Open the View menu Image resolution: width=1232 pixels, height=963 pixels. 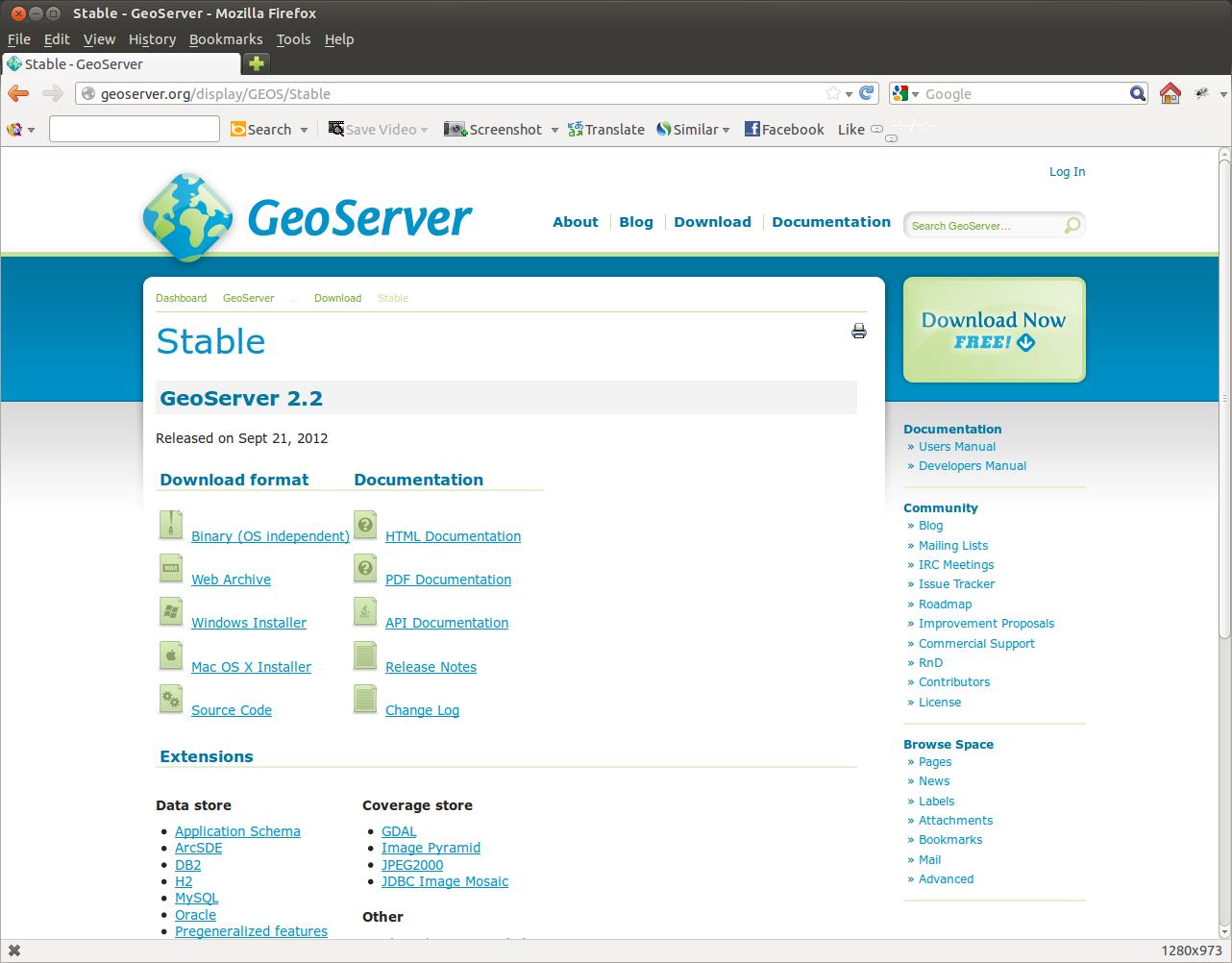99,39
